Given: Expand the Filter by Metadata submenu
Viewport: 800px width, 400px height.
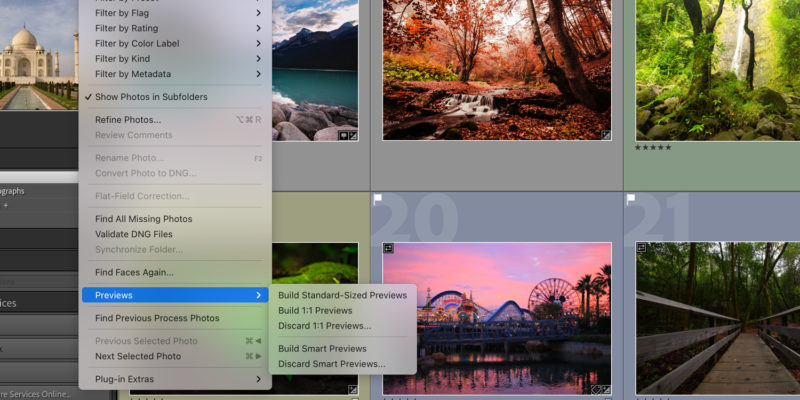Looking at the screenshot, I should click(175, 74).
